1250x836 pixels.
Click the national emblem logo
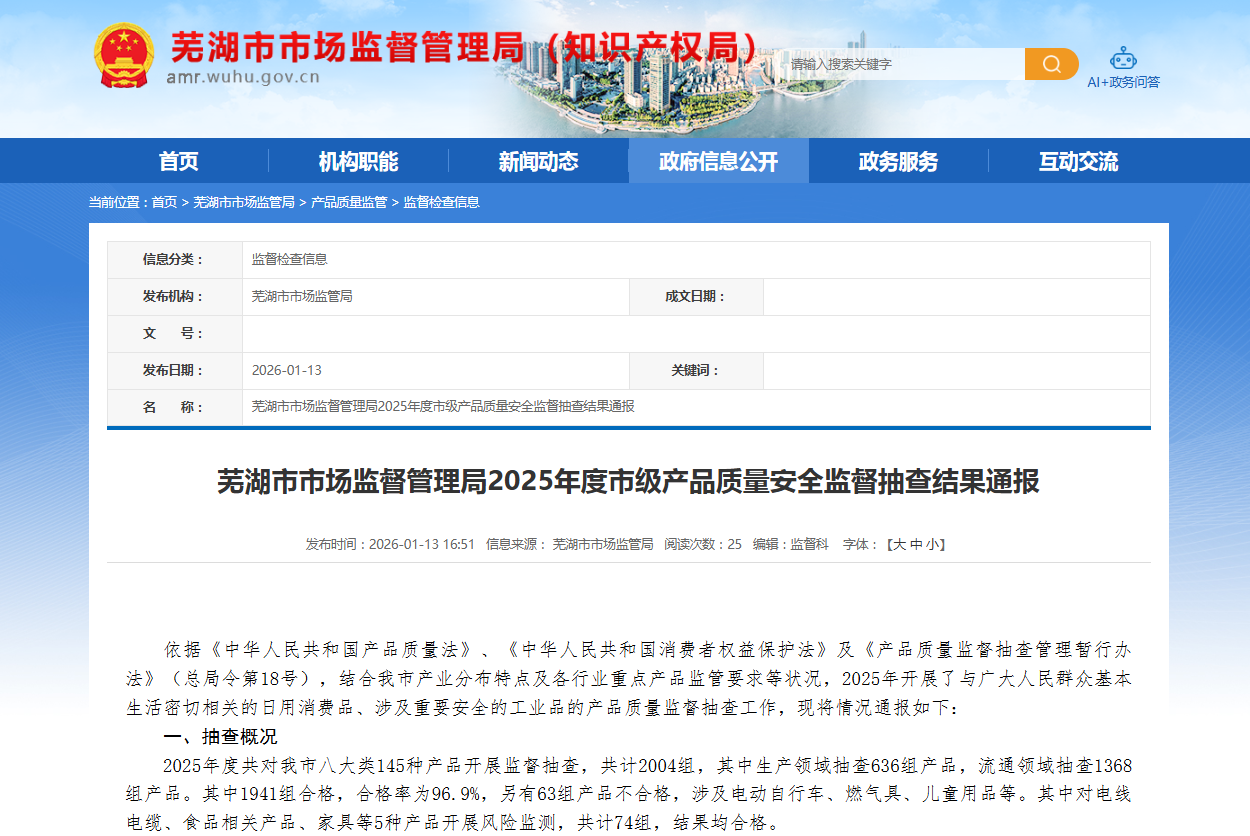(124, 56)
